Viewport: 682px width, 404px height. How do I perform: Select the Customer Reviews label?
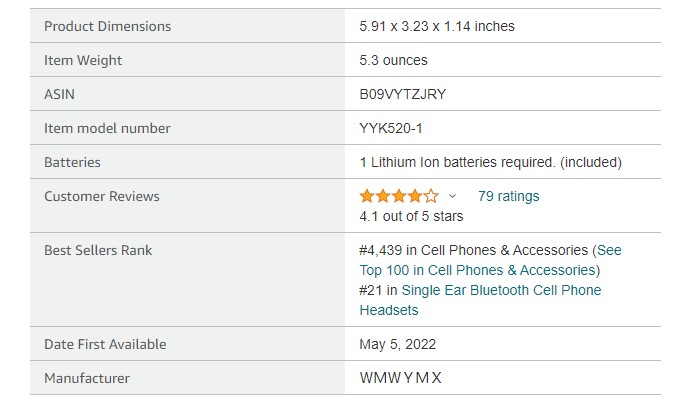tap(102, 196)
